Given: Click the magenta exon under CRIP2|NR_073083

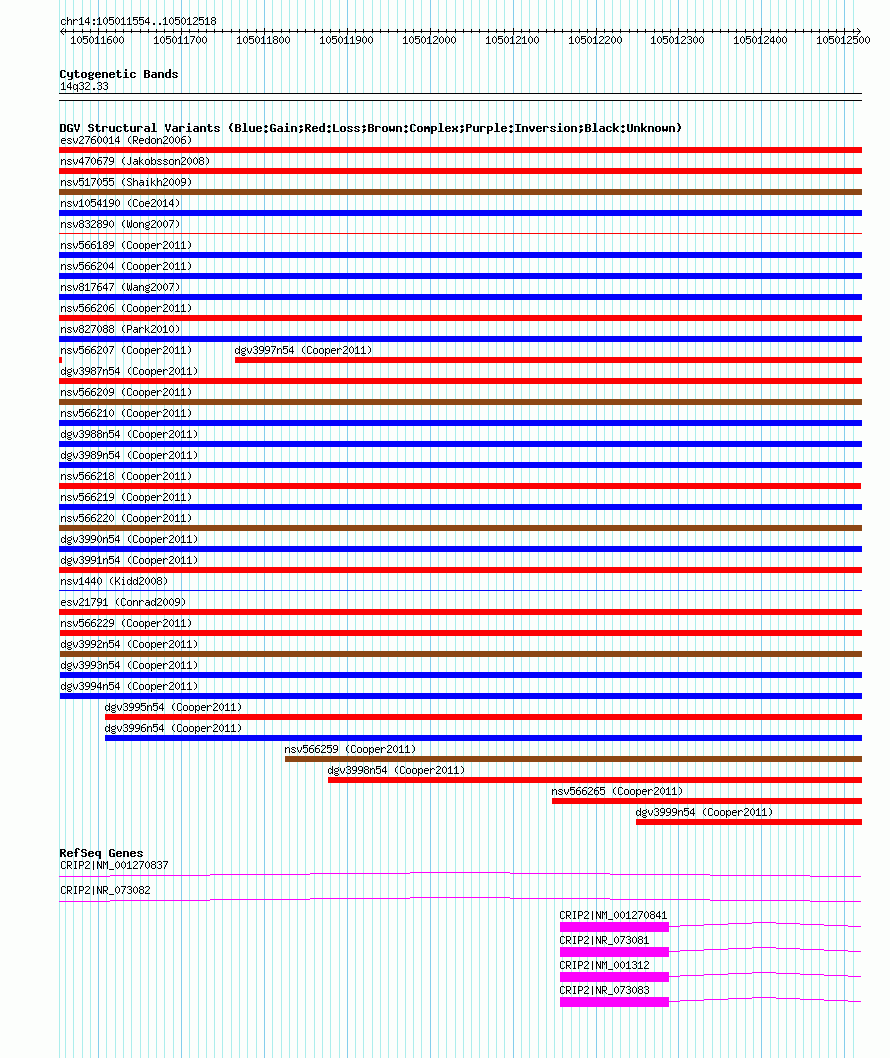Looking at the screenshot, I should pyautogui.click(x=615, y=1002).
